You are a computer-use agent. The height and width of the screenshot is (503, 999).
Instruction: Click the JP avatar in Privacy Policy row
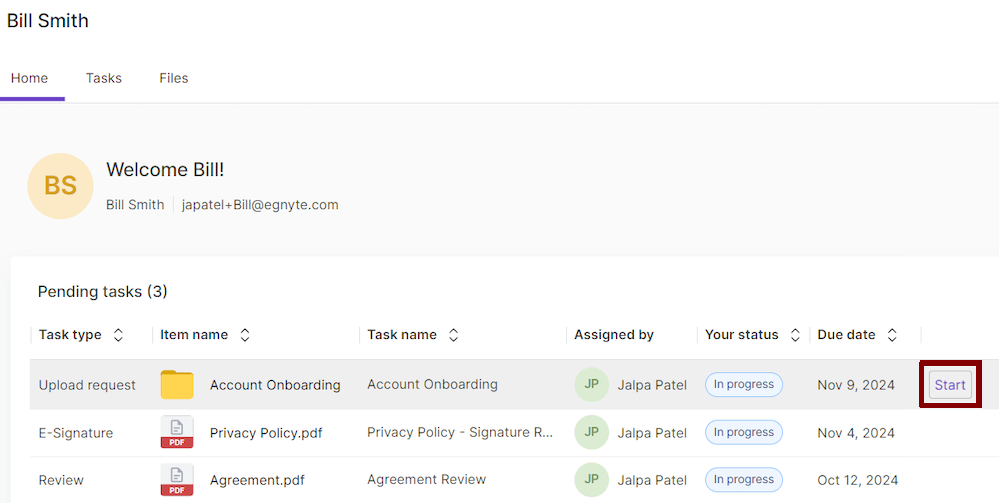[x=591, y=432]
